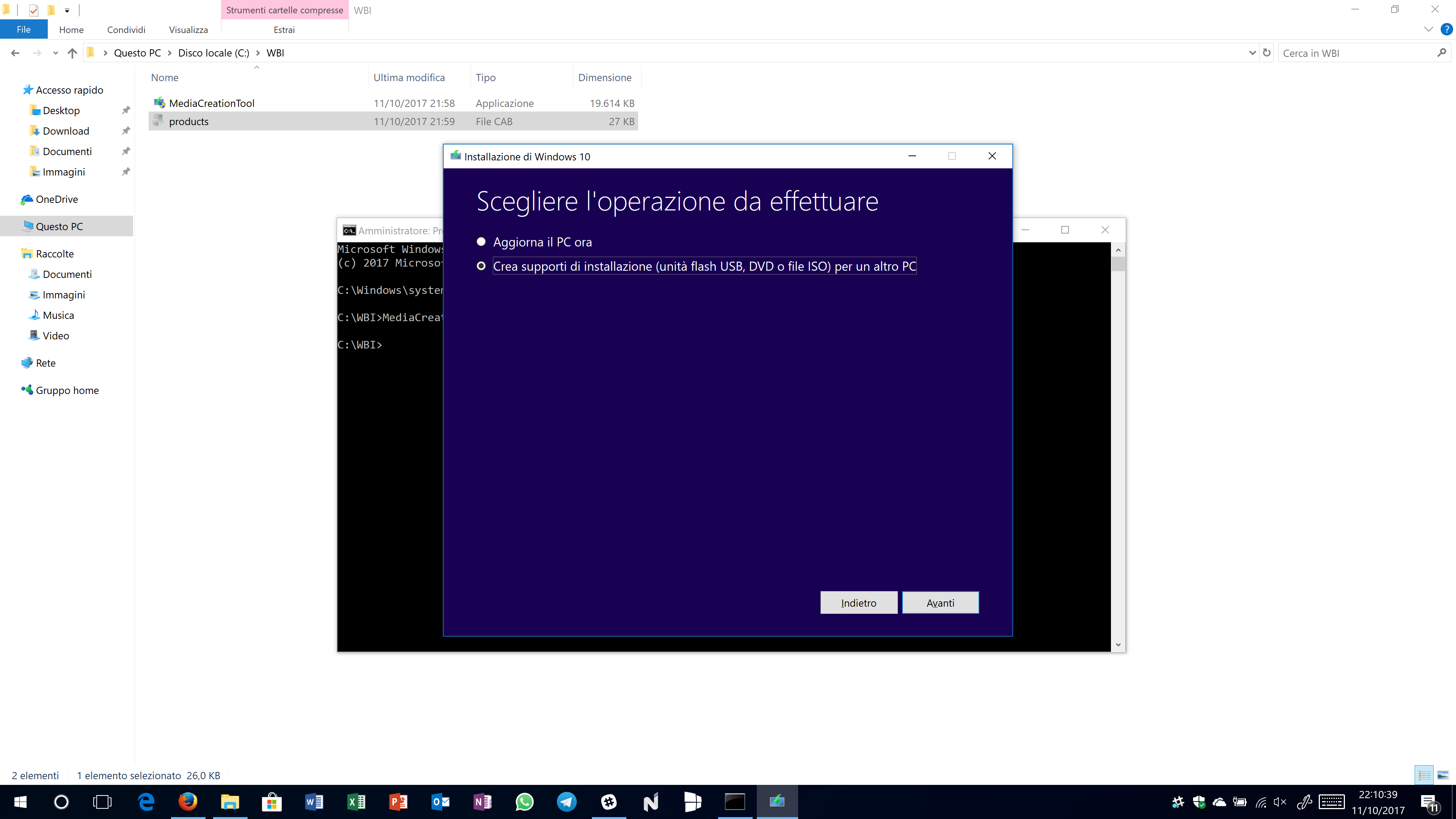Launch Outlook from taskbar

(440, 802)
